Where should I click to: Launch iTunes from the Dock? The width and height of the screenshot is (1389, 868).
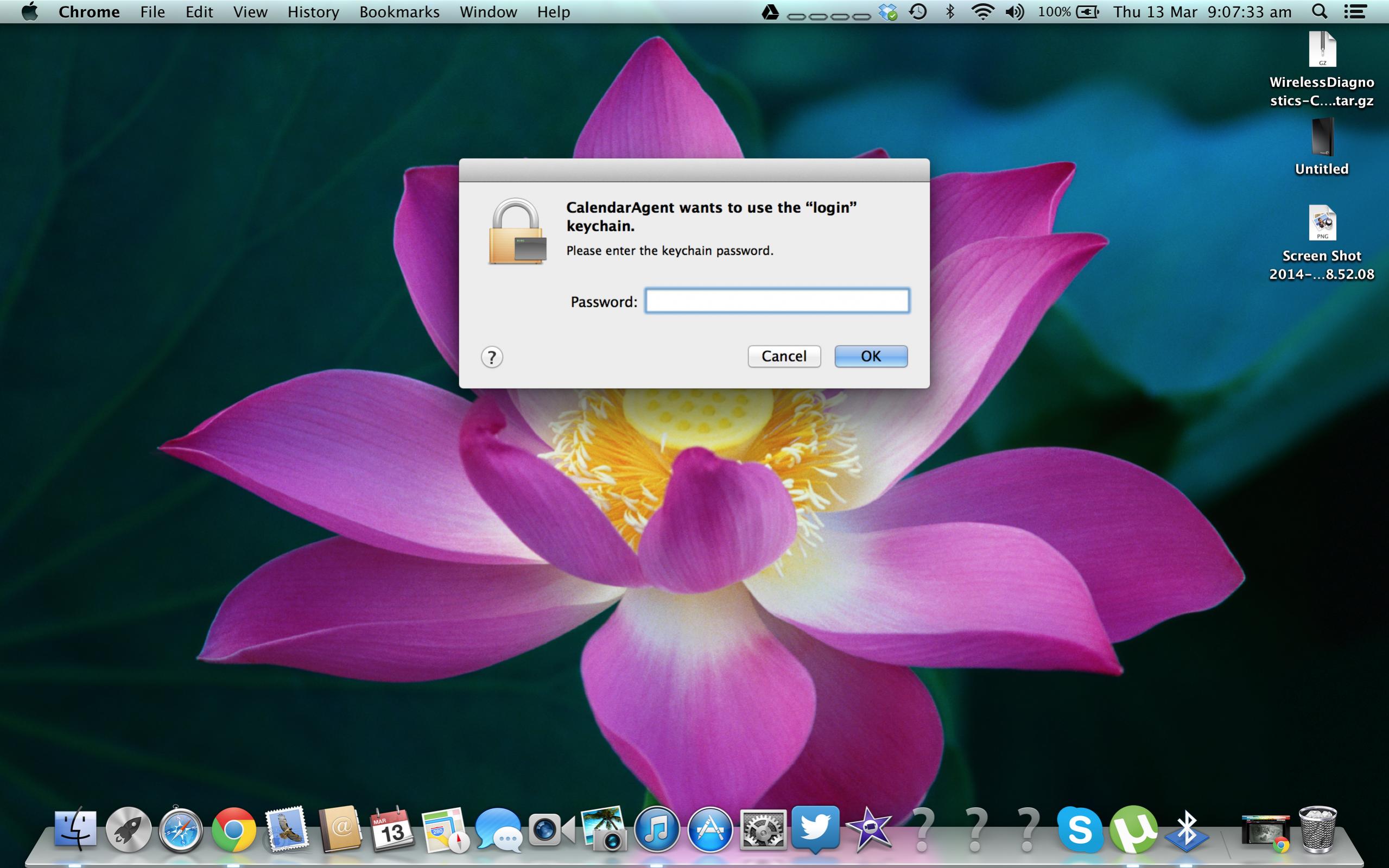[x=657, y=829]
